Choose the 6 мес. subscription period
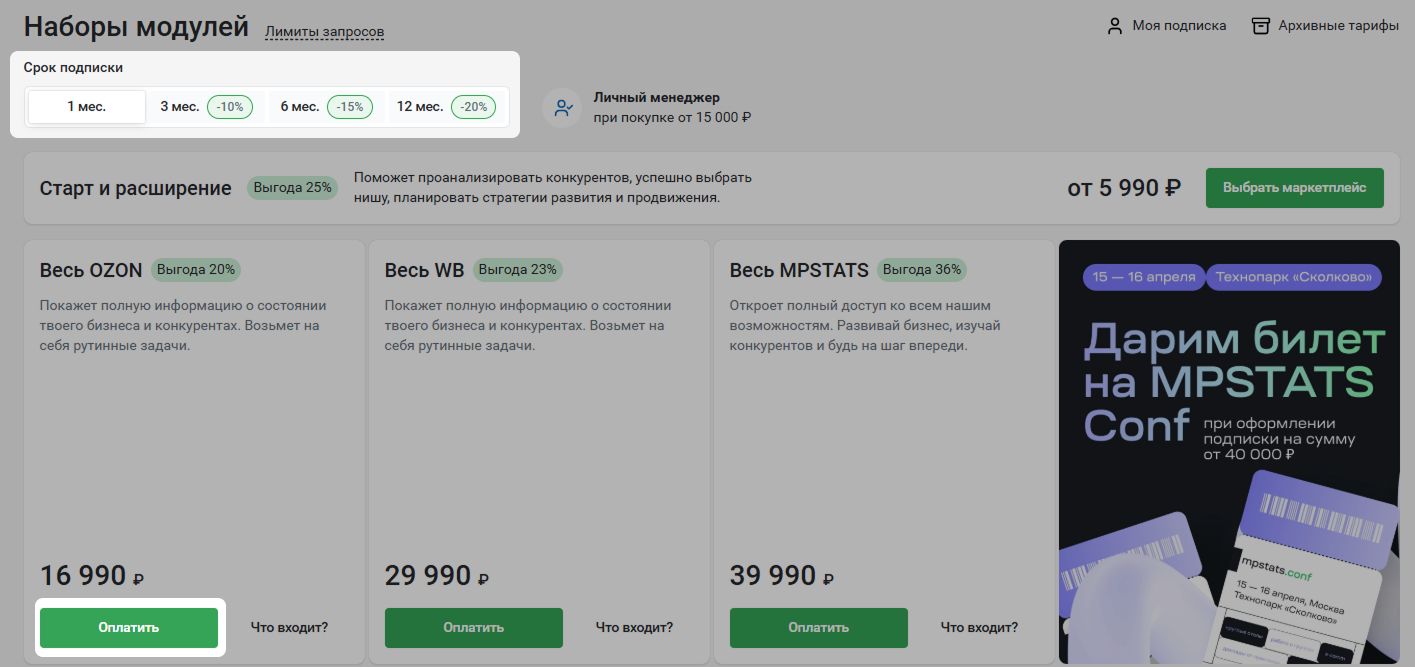 327,107
